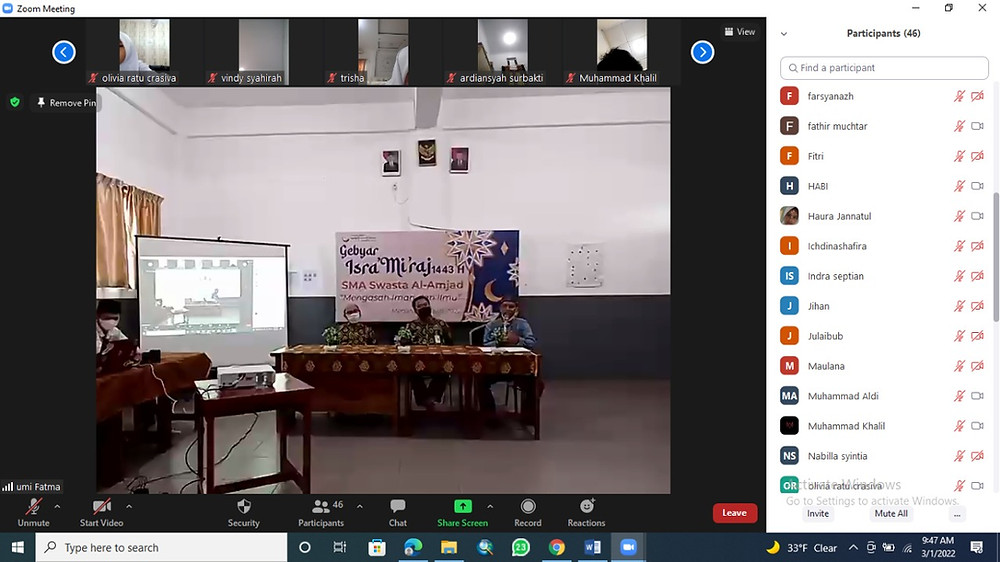Open Microsoft Edge from taskbar
The height and width of the screenshot is (562, 1000).
pyautogui.click(x=413, y=547)
